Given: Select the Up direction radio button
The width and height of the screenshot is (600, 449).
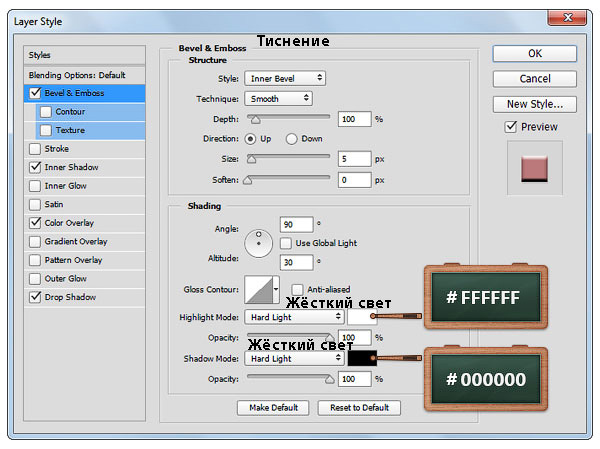Looking at the screenshot, I should coord(250,139).
